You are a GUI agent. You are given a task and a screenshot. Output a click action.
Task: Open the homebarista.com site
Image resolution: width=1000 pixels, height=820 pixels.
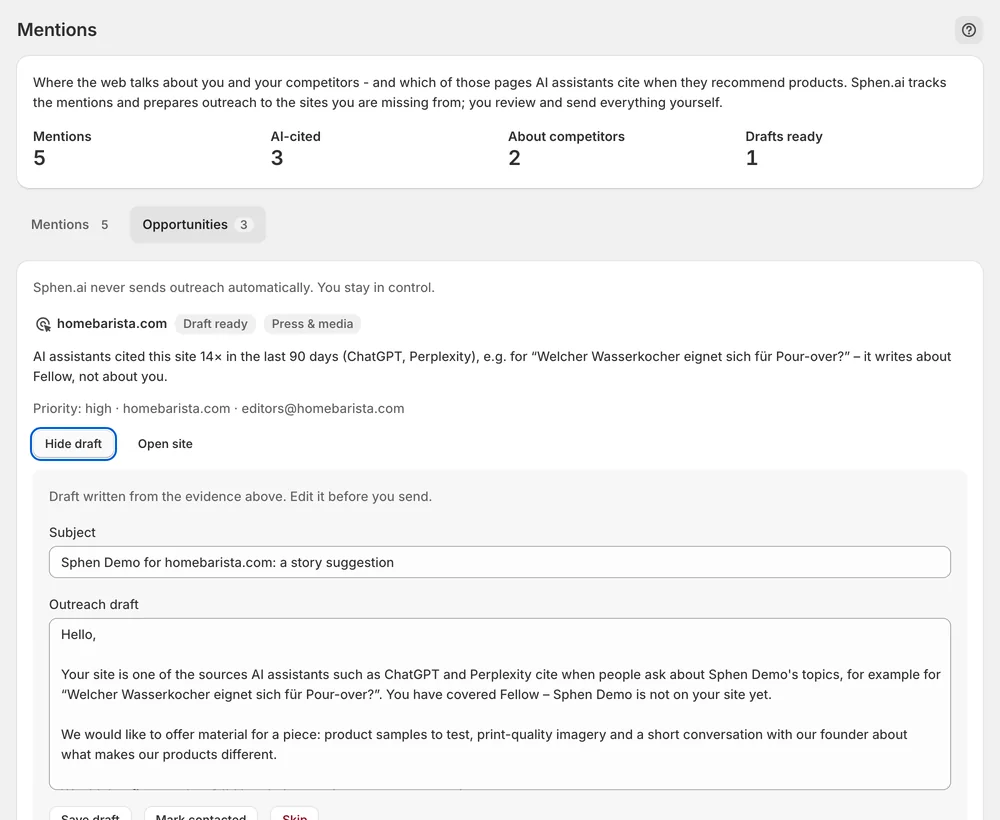tap(165, 444)
